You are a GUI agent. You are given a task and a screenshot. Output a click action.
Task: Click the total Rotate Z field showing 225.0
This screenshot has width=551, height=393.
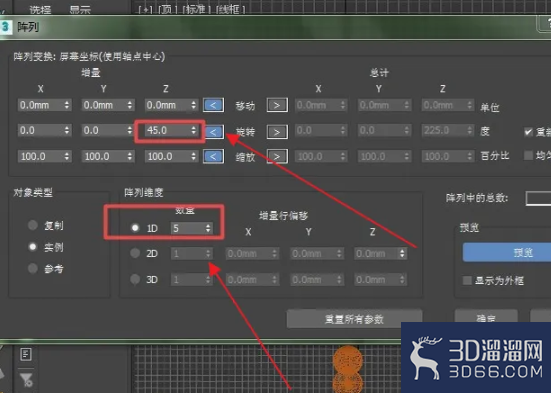coord(448,130)
